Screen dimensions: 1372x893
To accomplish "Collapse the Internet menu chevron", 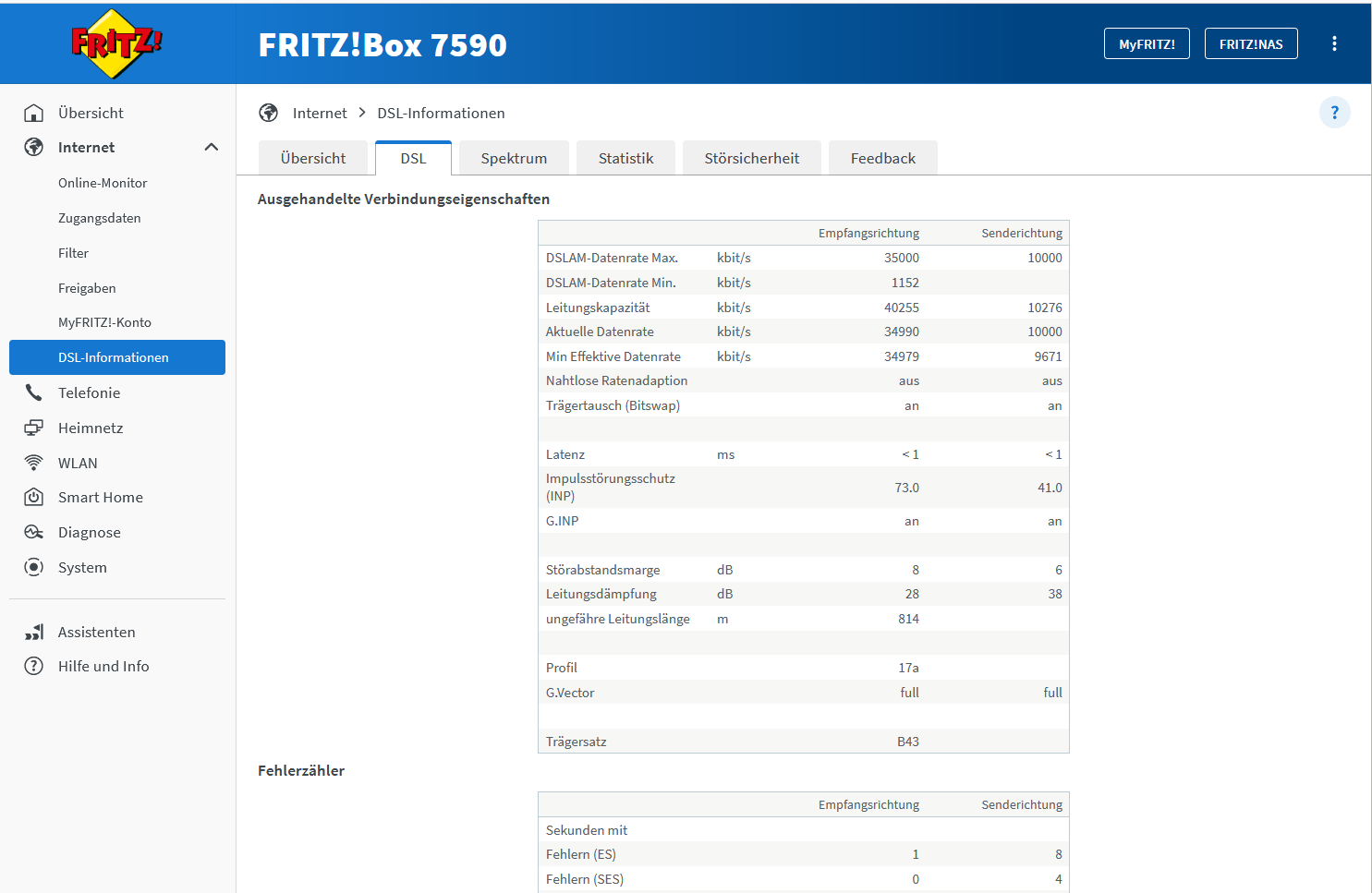I will (x=212, y=147).
